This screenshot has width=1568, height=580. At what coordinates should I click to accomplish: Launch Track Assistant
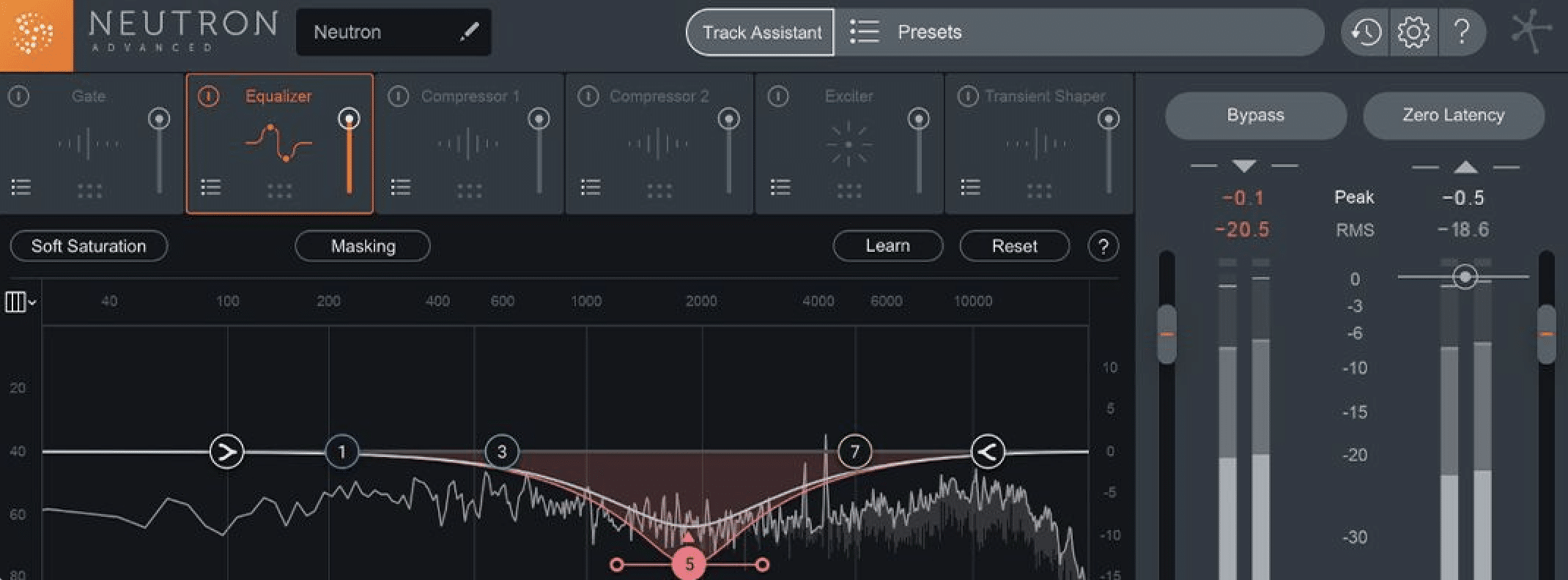pos(761,32)
